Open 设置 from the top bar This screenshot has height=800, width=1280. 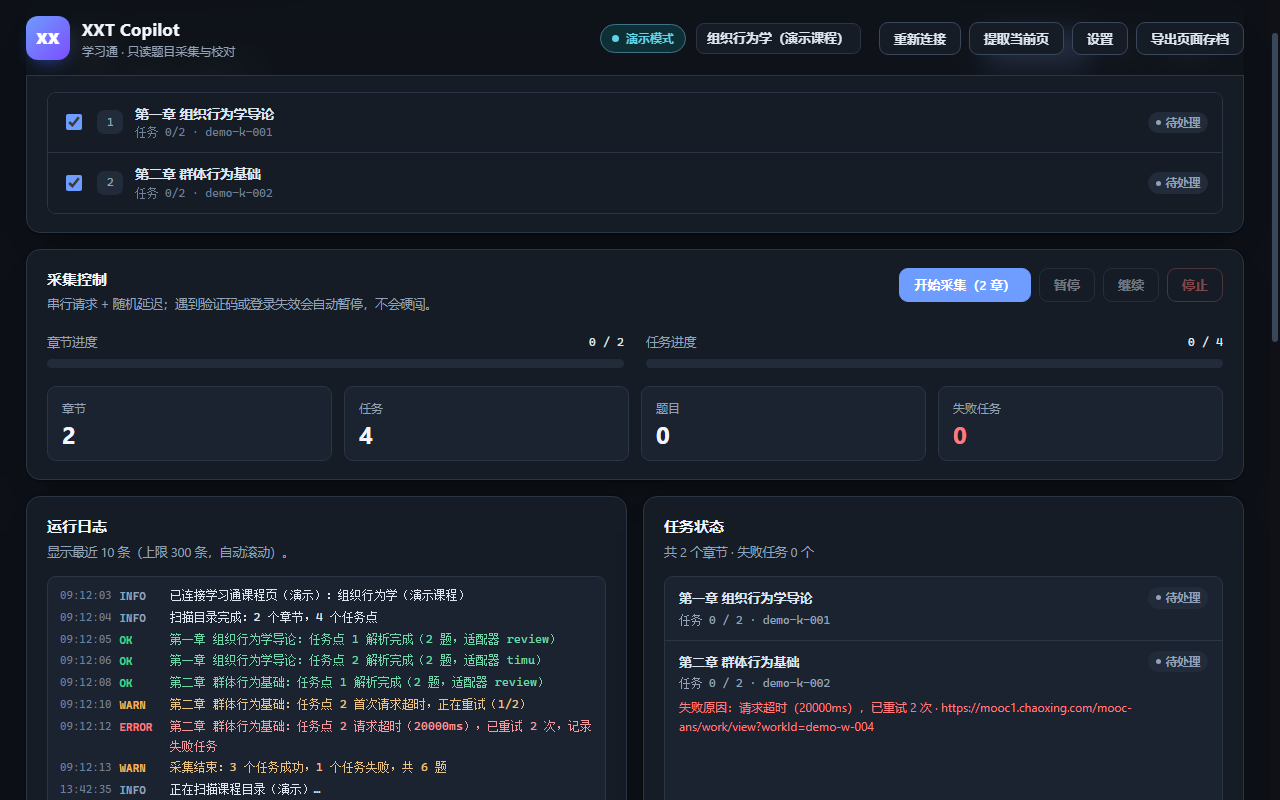(x=1100, y=39)
